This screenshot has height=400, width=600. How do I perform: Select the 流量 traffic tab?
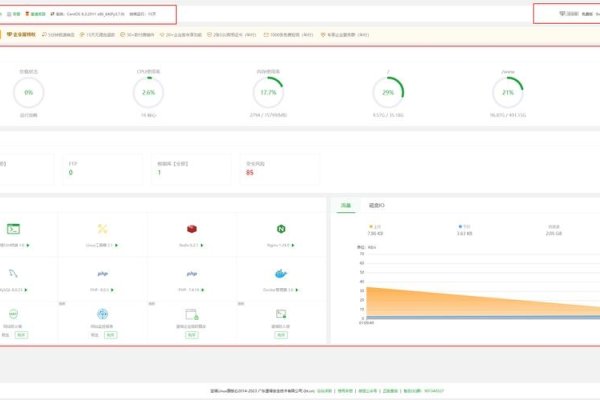(x=346, y=204)
